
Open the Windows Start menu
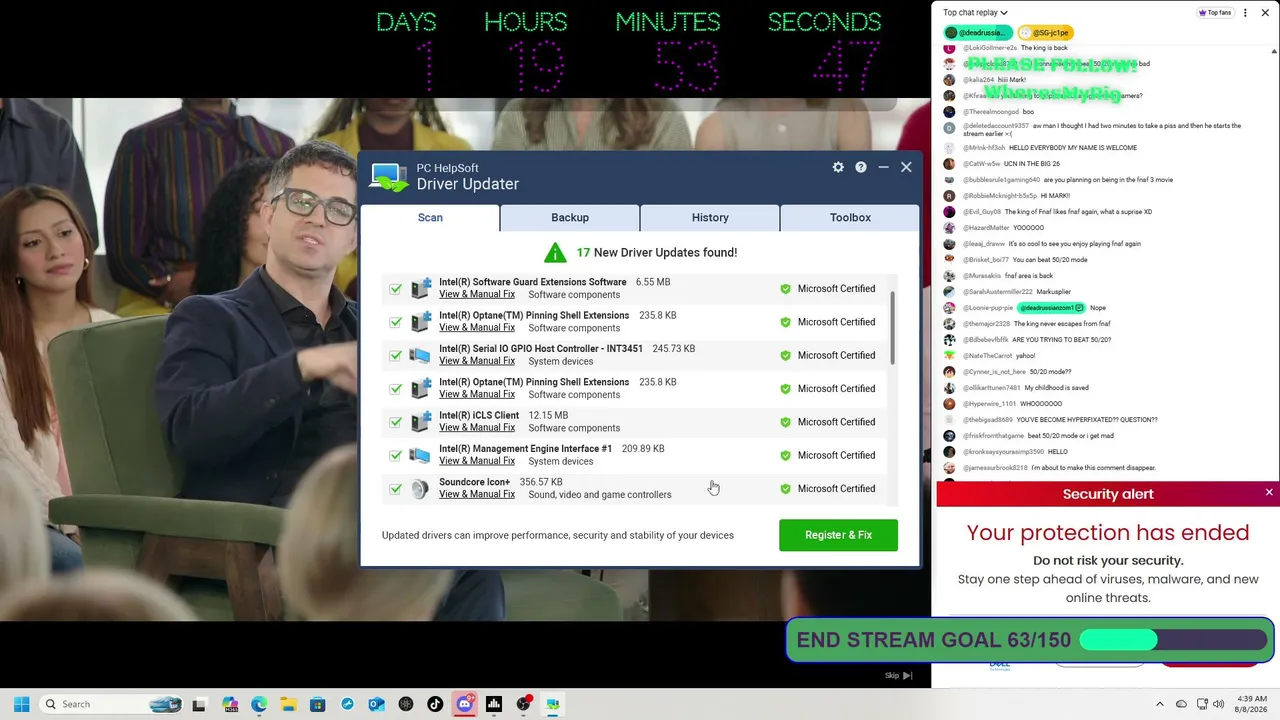[21, 704]
